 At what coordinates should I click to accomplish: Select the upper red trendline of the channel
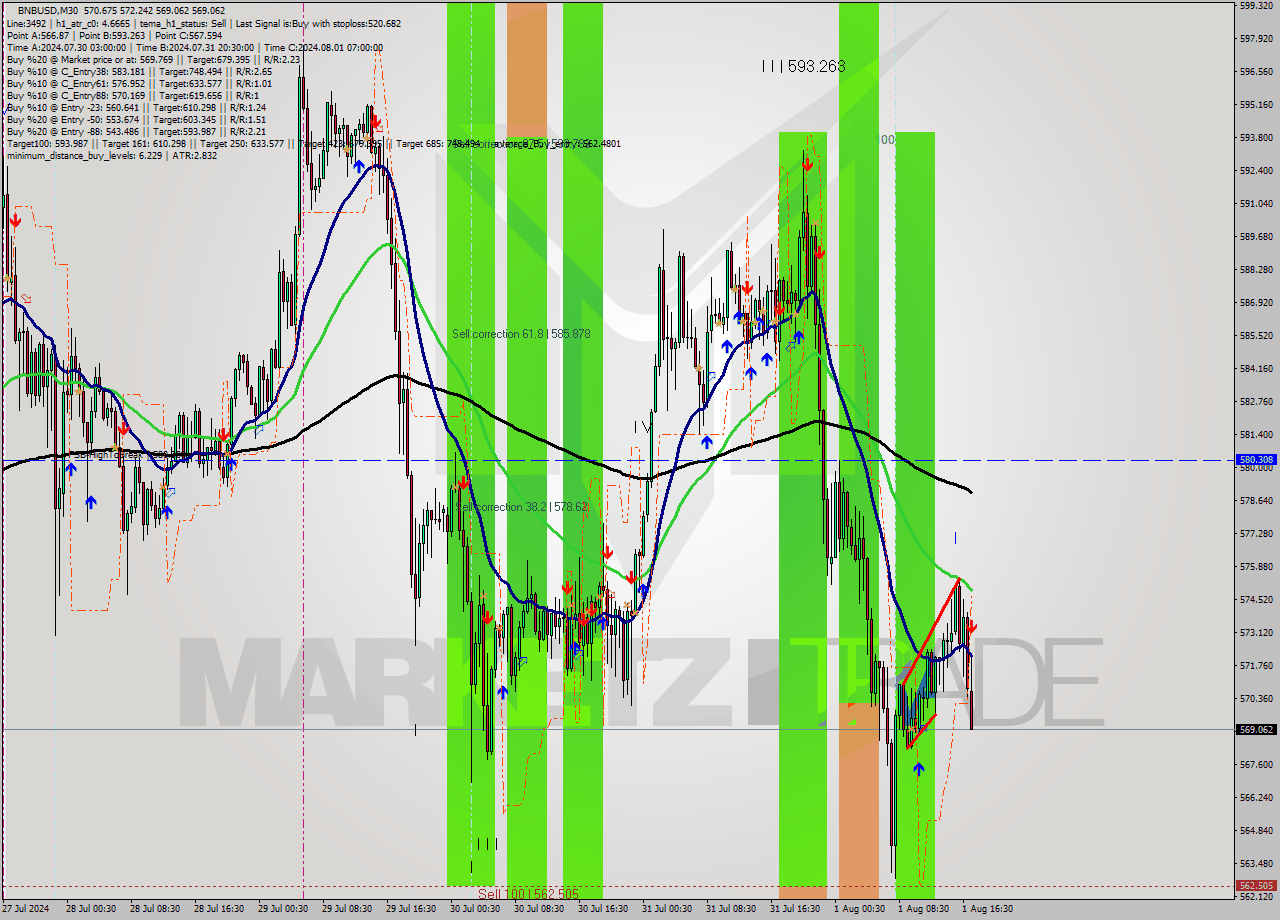click(x=930, y=631)
